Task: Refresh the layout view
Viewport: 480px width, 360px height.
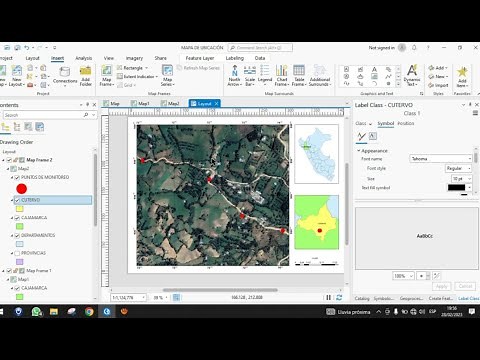Action: pyautogui.click(x=339, y=297)
